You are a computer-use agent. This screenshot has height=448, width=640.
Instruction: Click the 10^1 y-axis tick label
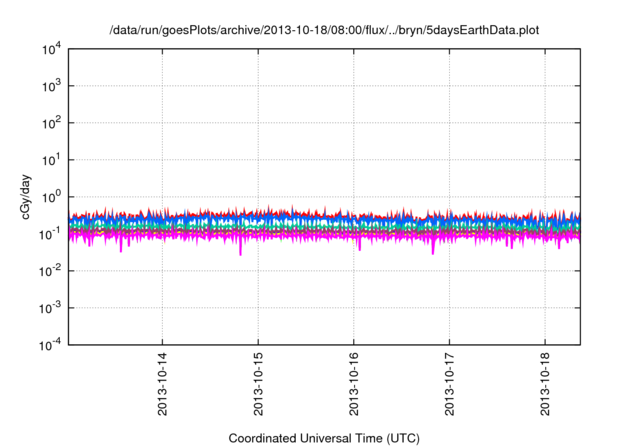coord(50,160)
